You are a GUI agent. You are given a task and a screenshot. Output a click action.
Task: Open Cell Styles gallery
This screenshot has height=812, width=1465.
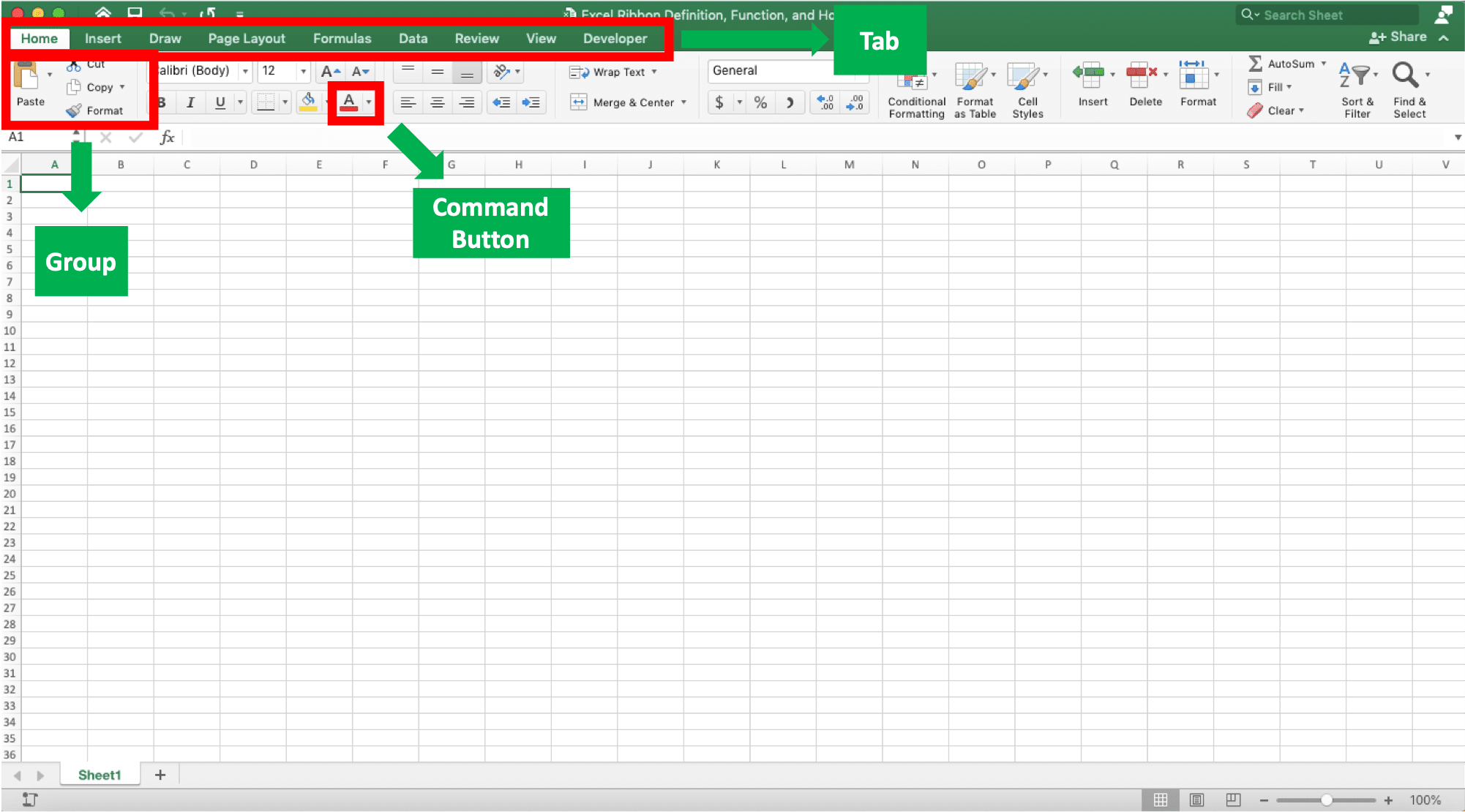tap(1027, 91)
